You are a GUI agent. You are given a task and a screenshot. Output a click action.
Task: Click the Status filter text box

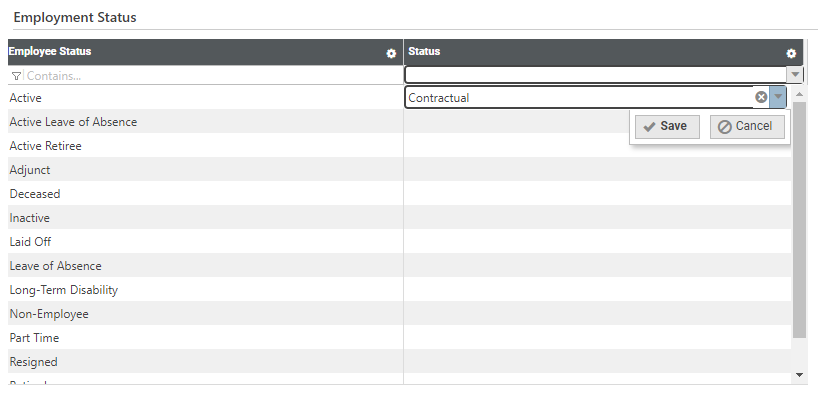(x=596, y=75)
